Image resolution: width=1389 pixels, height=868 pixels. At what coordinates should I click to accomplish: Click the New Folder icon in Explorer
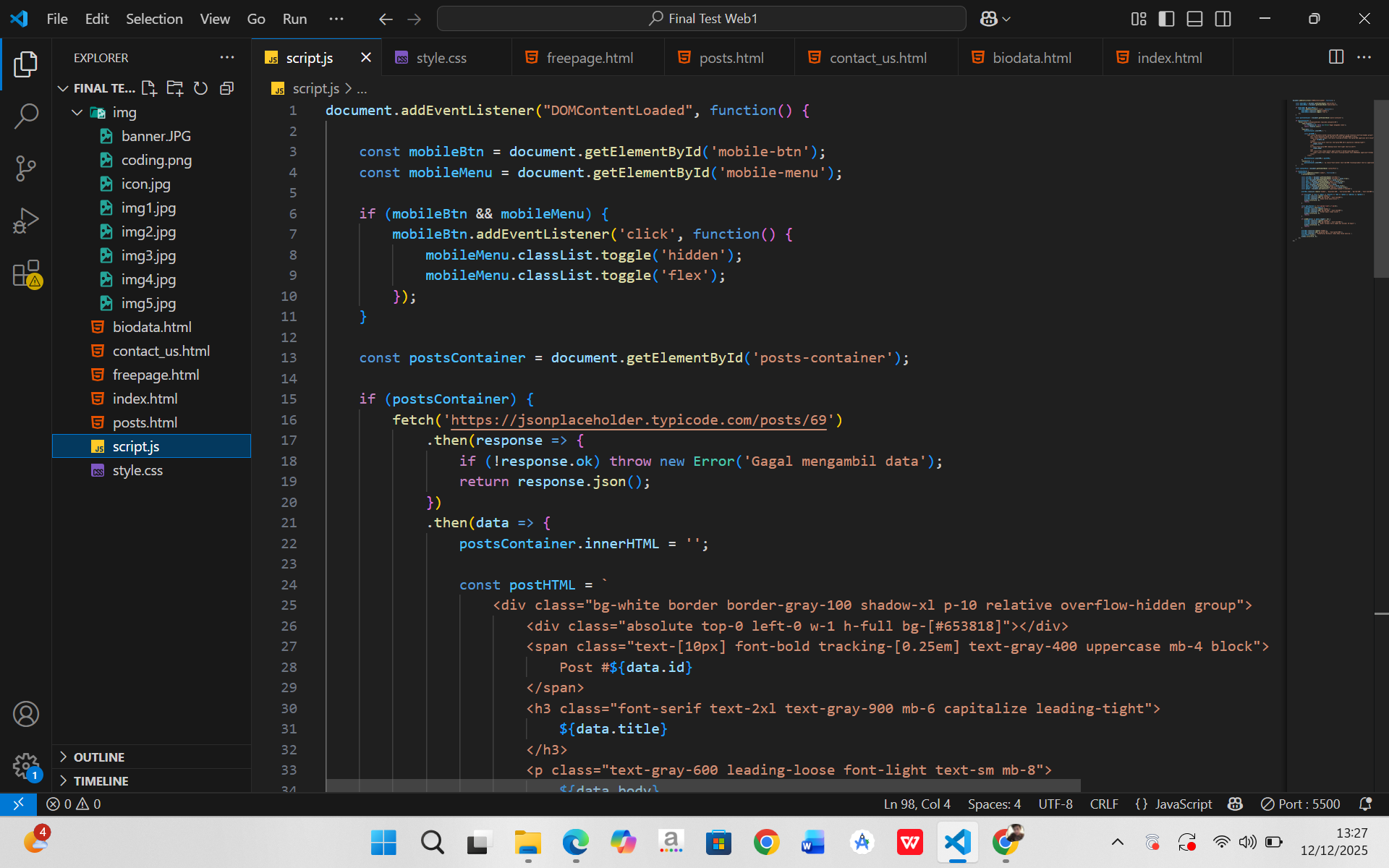tap(175, 88)
